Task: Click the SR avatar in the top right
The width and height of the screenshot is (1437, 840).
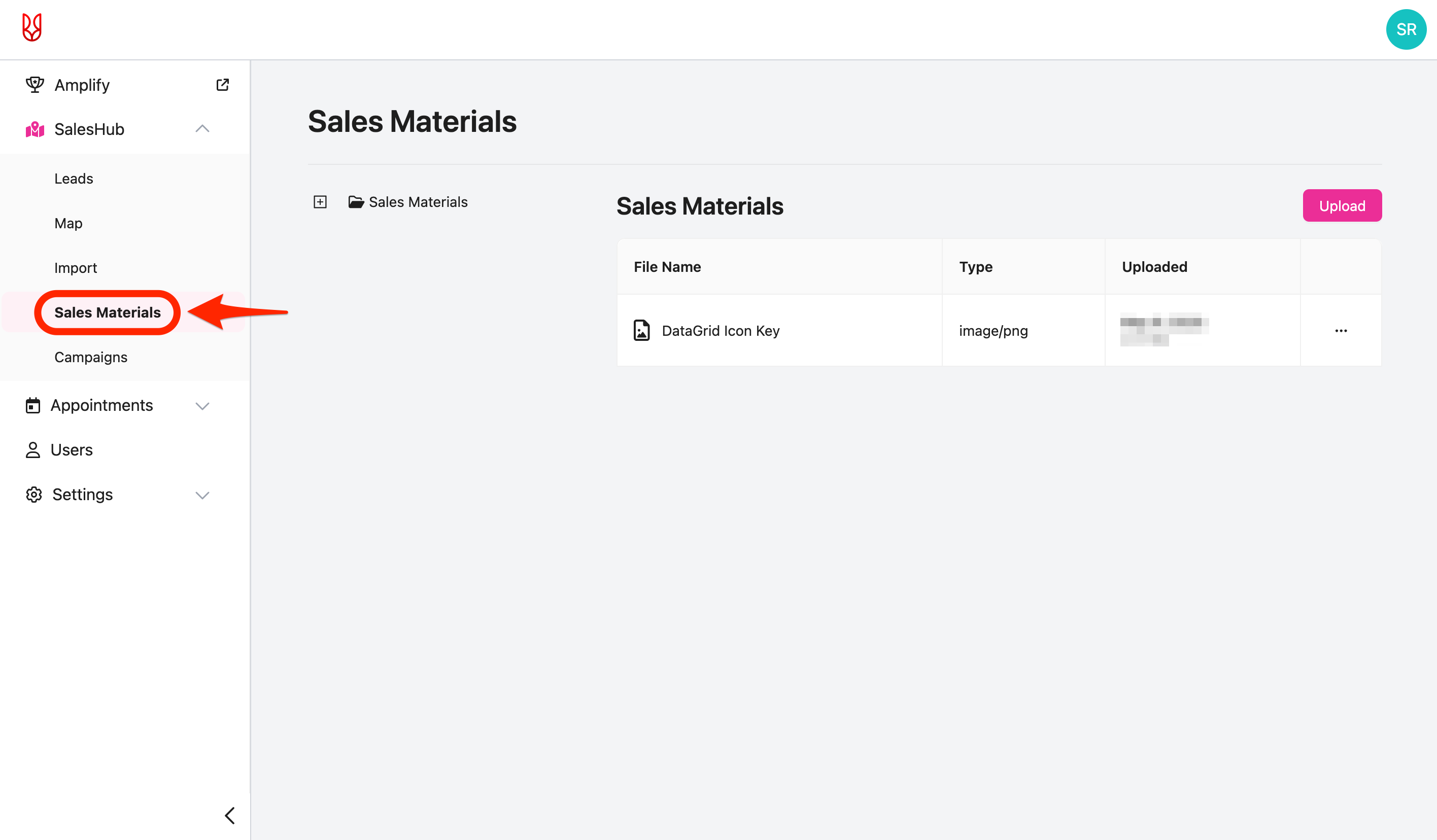Action: point(1406,29)
